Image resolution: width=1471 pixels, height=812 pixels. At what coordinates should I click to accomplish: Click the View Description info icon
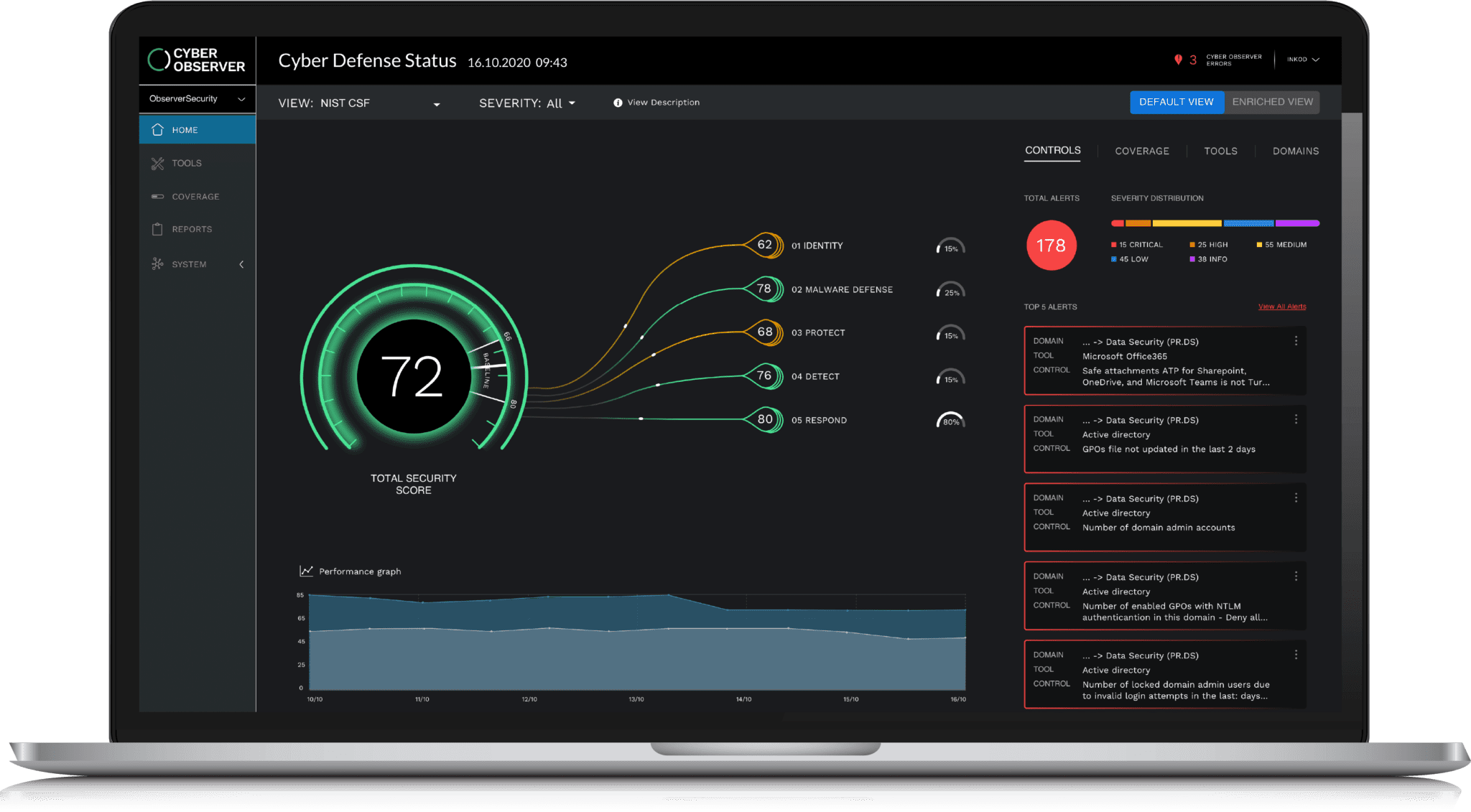618,103
